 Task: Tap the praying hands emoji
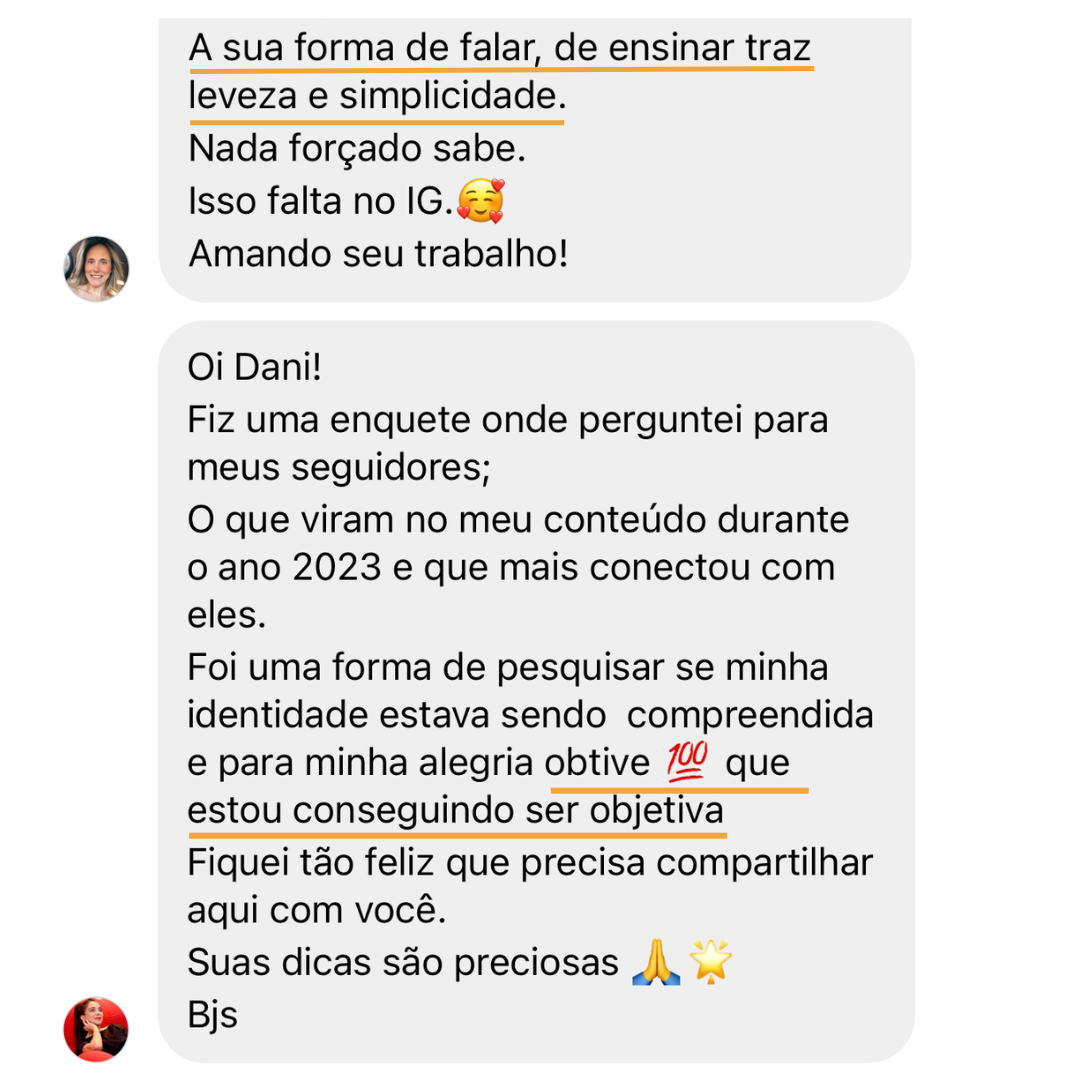pyautogui.click(x=656, y=962)
